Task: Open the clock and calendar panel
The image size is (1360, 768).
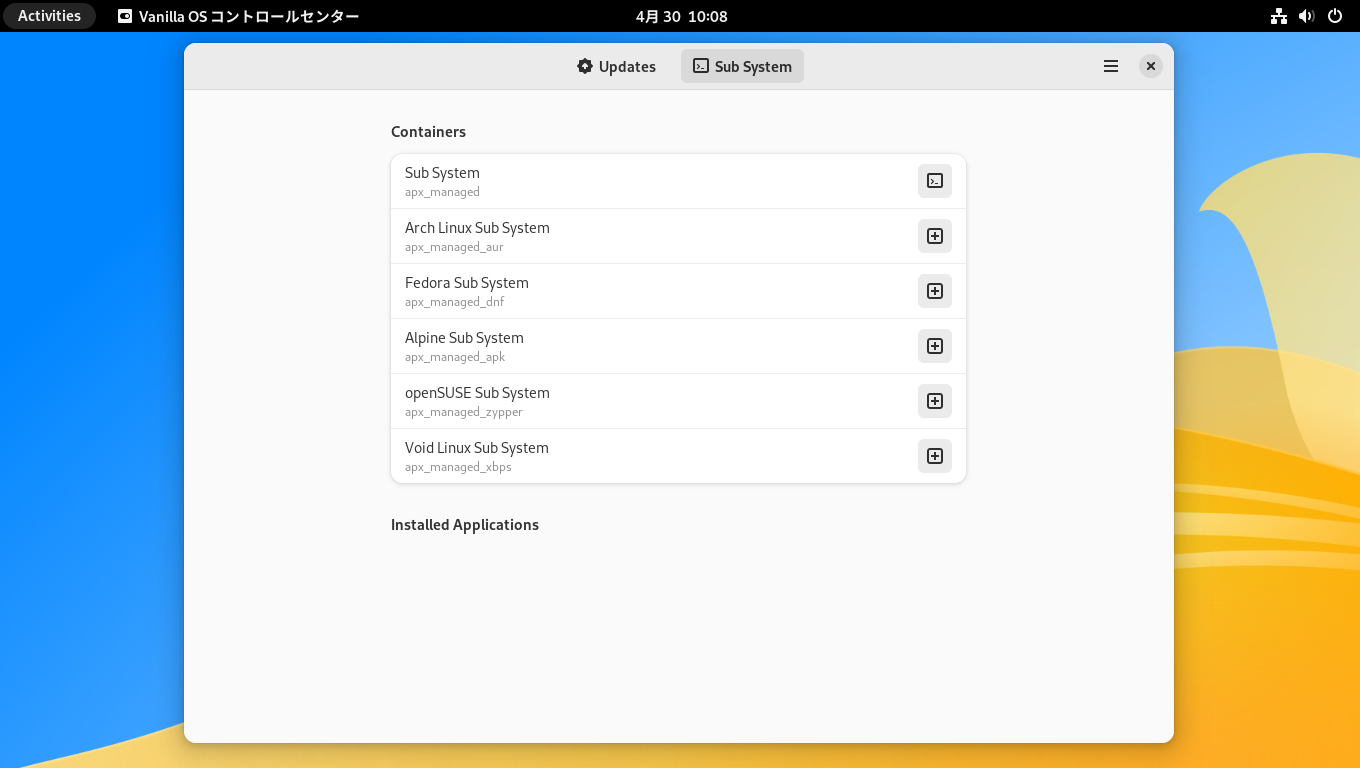Action: 681,16
